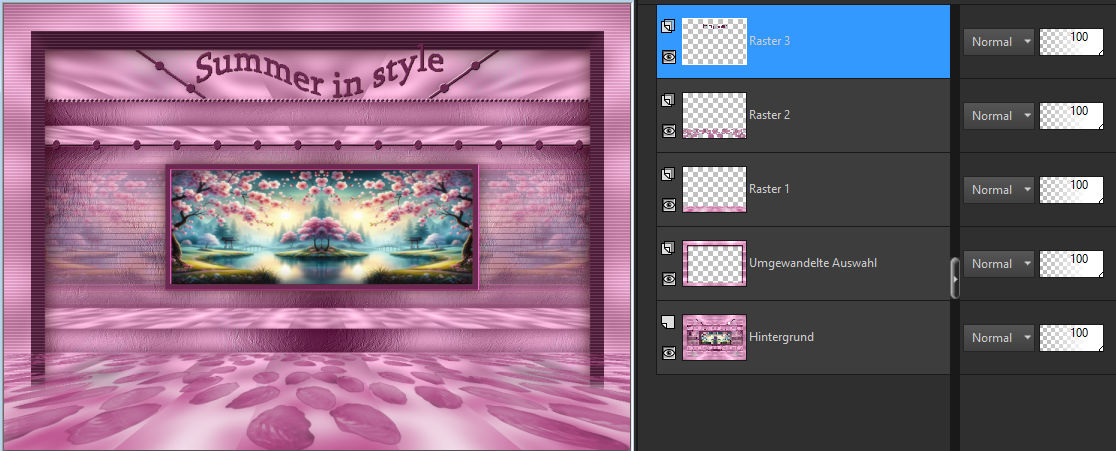
Task: Open the blend mode dropdown for Raster 3
Action: pos(999,42)
